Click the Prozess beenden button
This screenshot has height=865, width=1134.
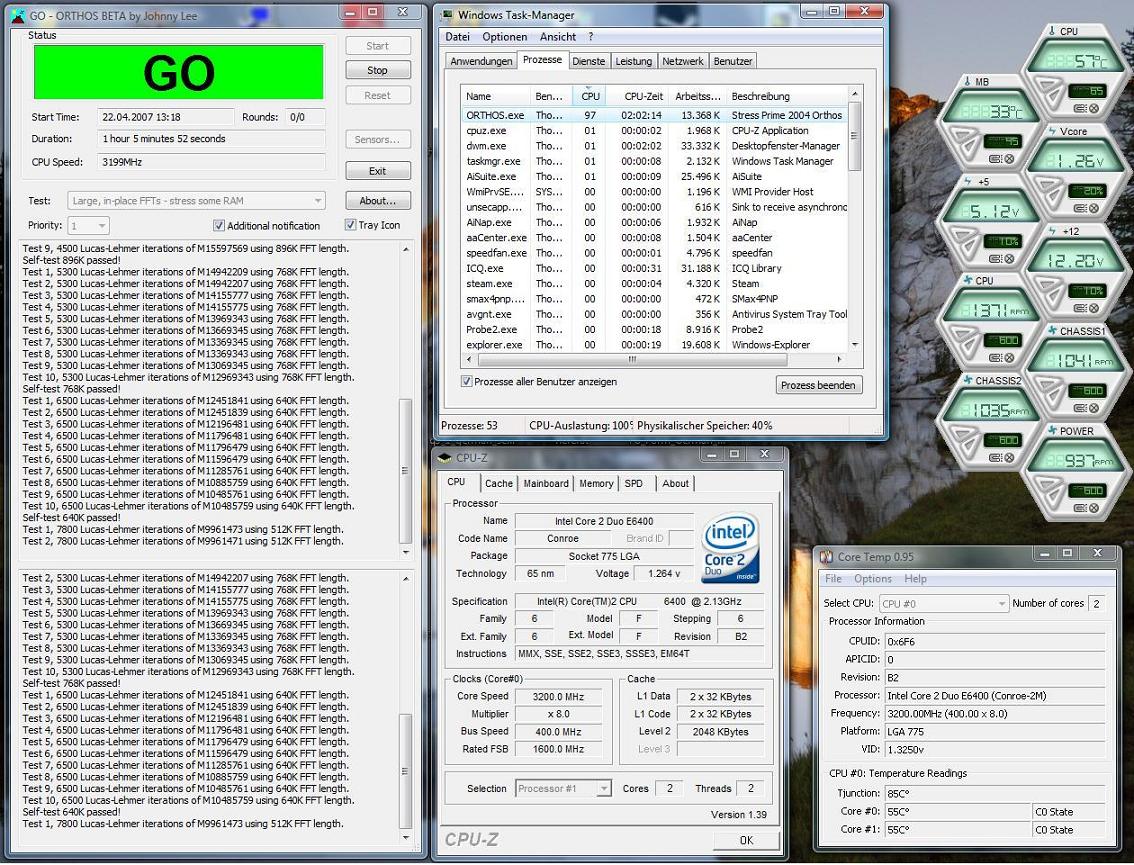click(x=818, y=385)
